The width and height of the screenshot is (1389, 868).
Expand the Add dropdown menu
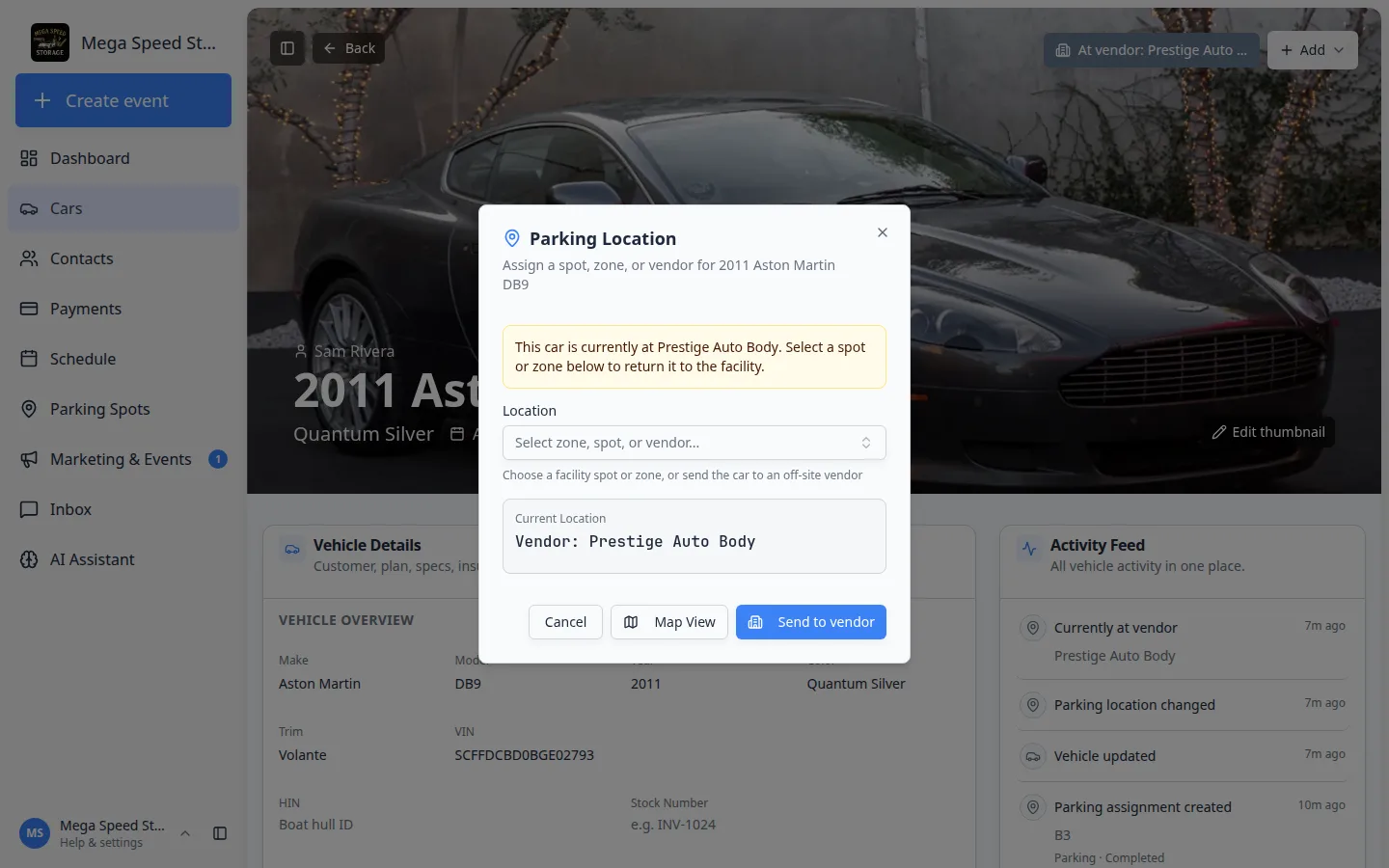(x=1313, y=50)
